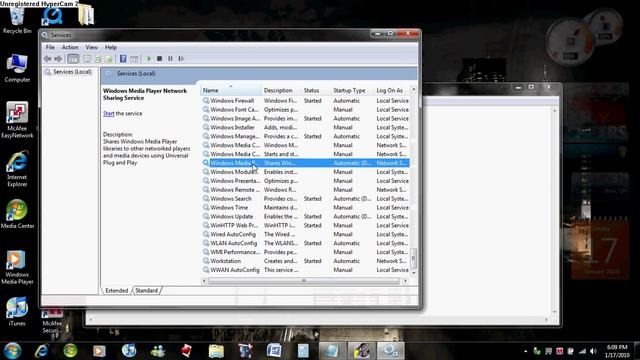The image size is (640, 360).
Task: Sort by the Status column header
Action: (316, 90)
